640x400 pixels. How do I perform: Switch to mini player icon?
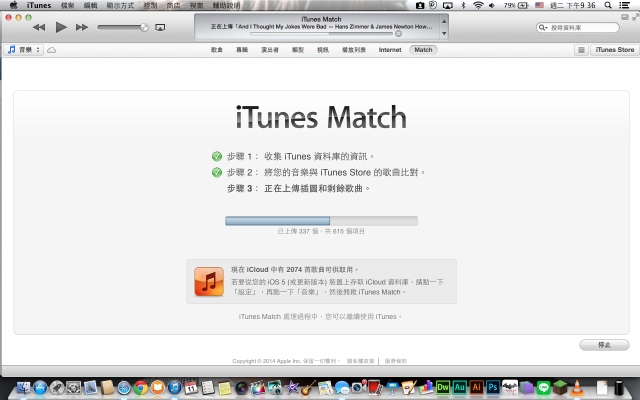(625, 17)
